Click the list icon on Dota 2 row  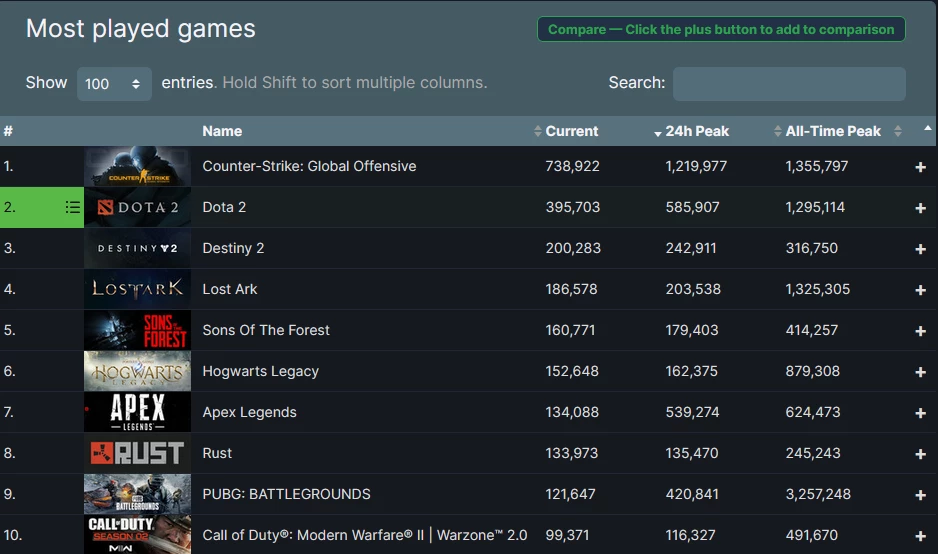(72, 207)
